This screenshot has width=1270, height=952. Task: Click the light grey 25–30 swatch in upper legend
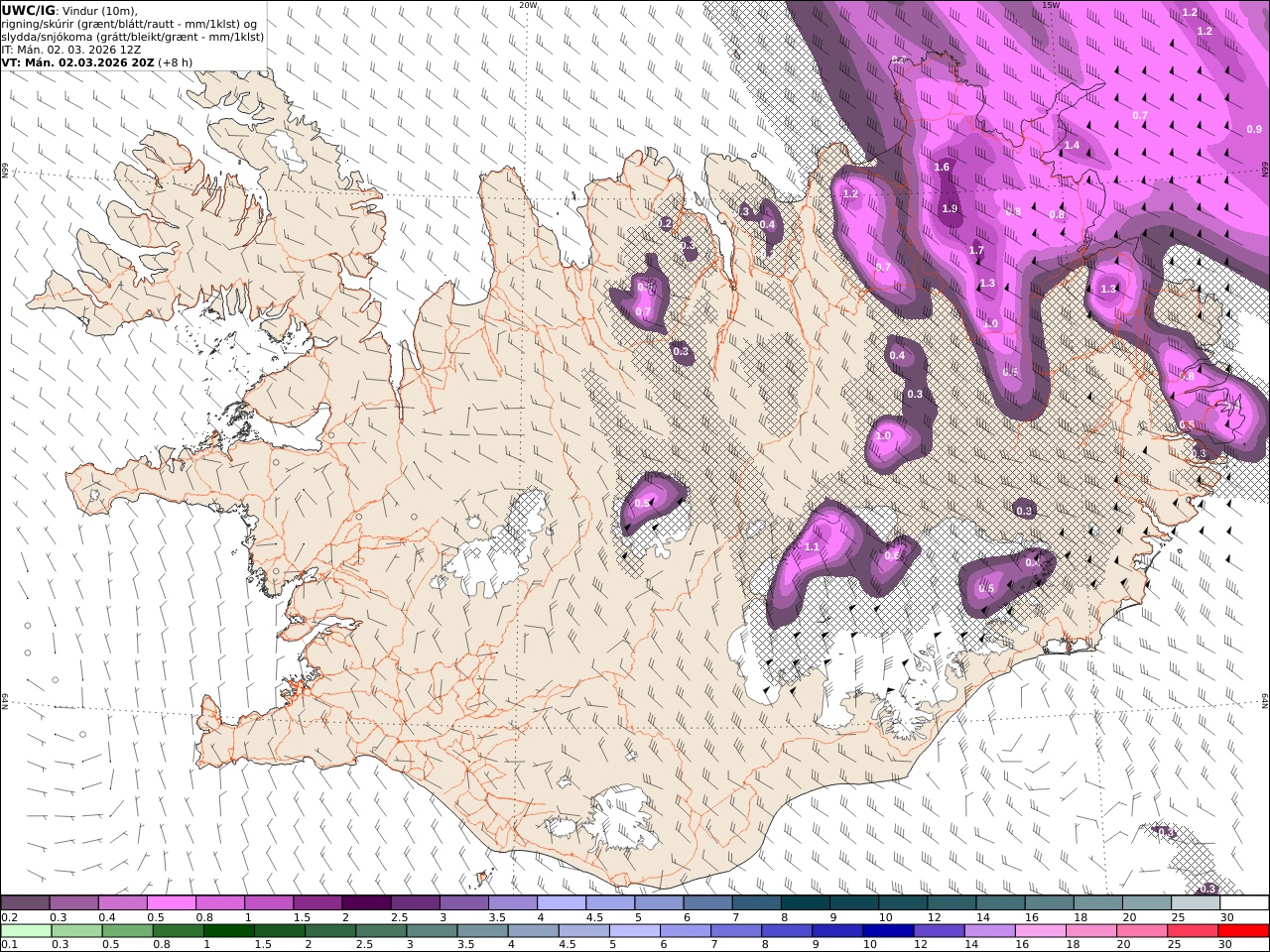click(1197, 902)
